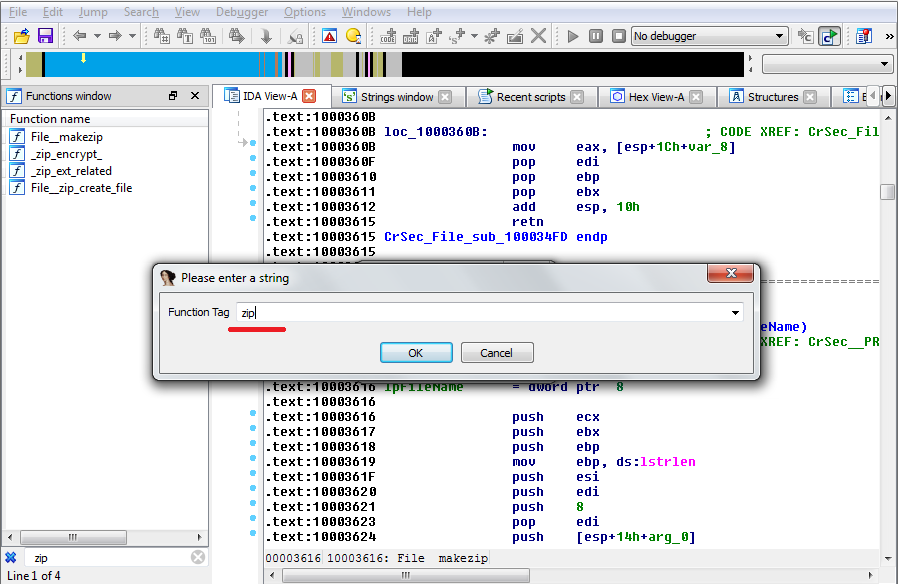Open the File menu
This screenshot has height=584, width=898.
coord(18,12)
